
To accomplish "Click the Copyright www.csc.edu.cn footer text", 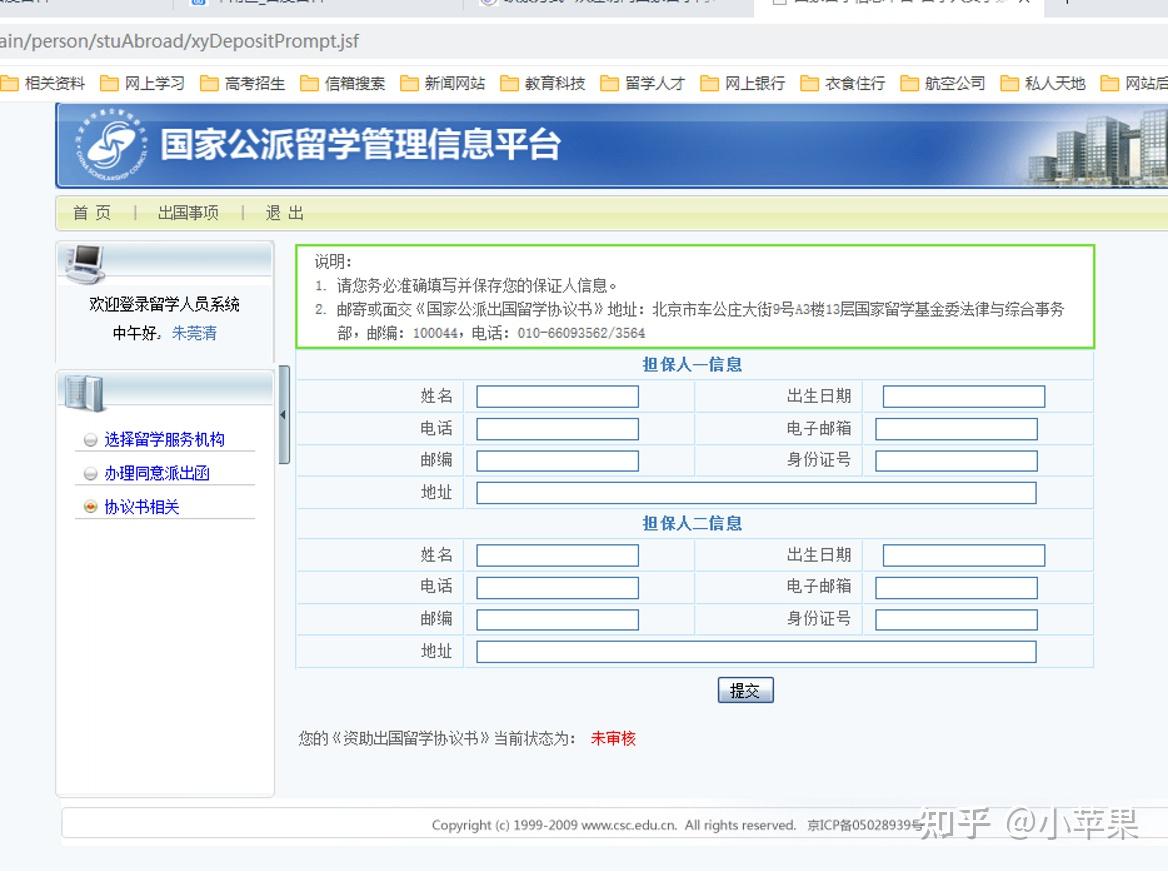I will click(x=613, y=825).
